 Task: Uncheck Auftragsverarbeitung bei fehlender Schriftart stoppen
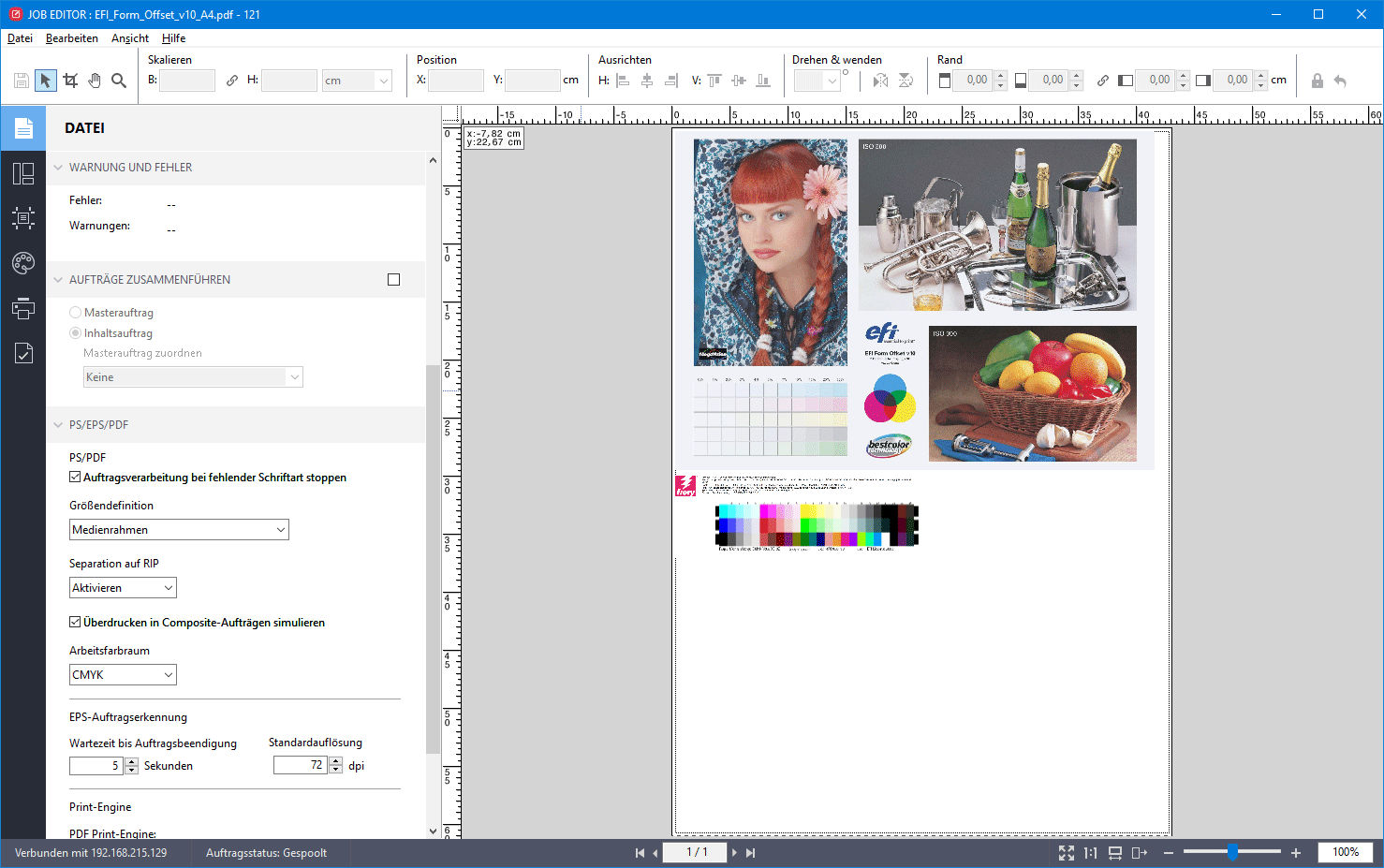[76, 478]
